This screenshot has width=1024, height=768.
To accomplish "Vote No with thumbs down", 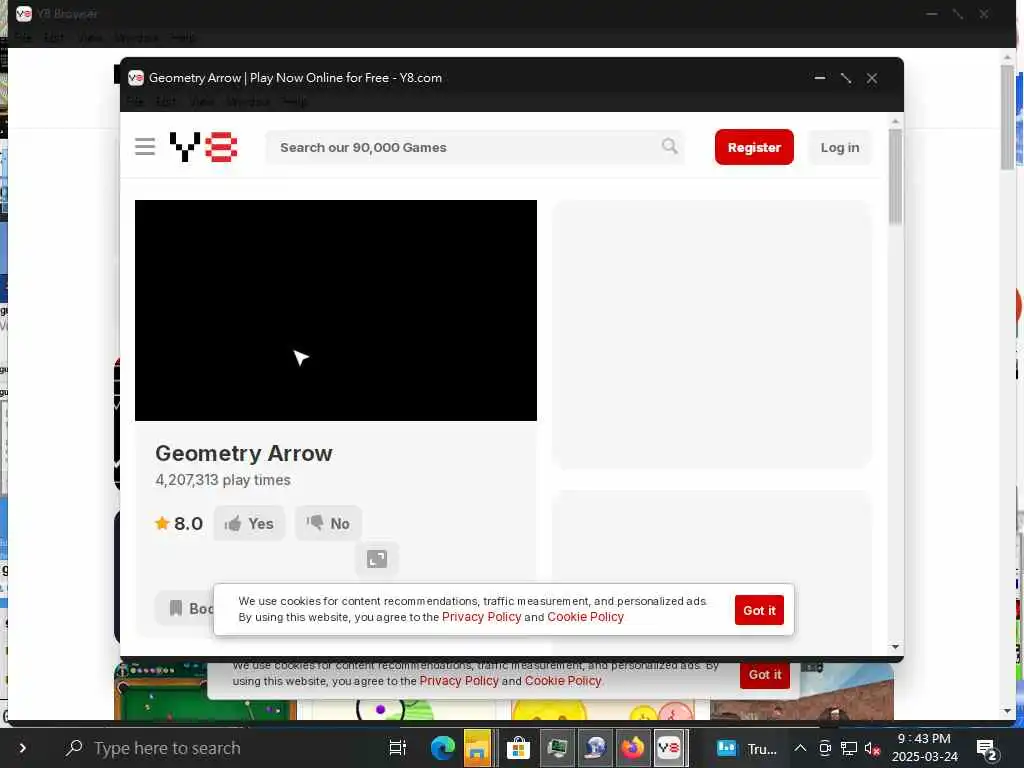I will click(328, 523).
